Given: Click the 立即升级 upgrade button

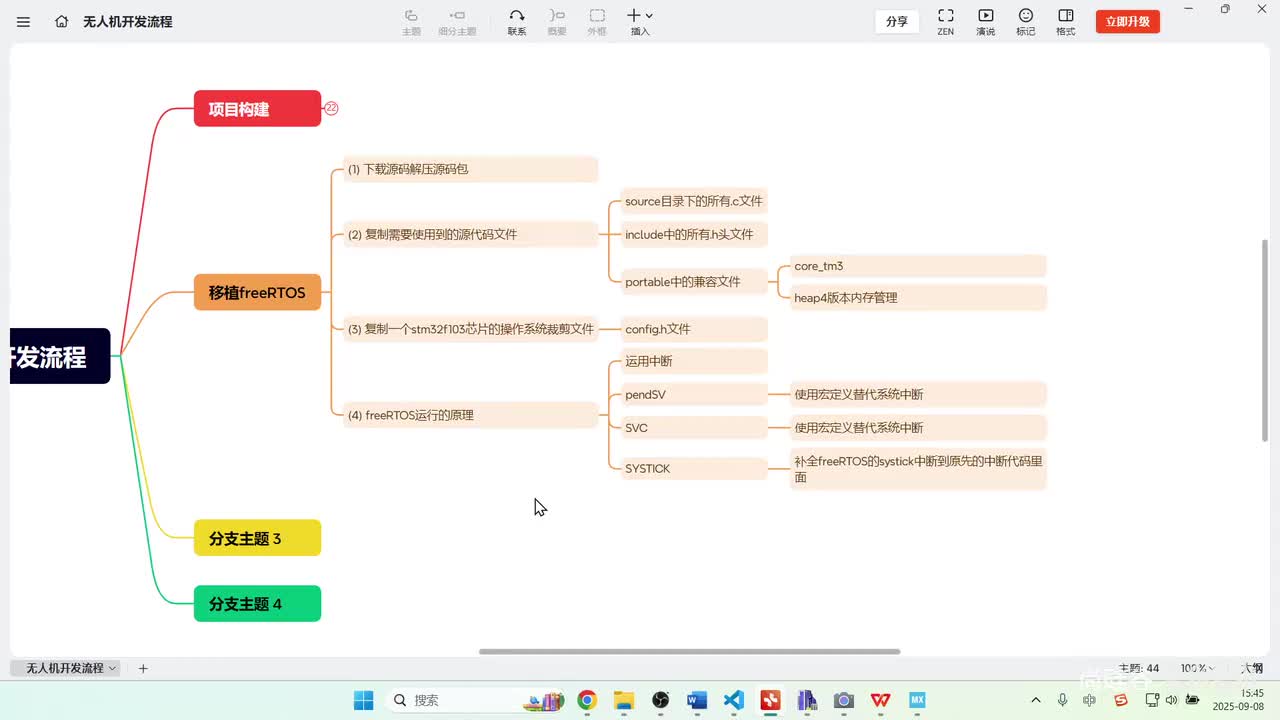Looking at the screenshot, I should point(1128,21).
